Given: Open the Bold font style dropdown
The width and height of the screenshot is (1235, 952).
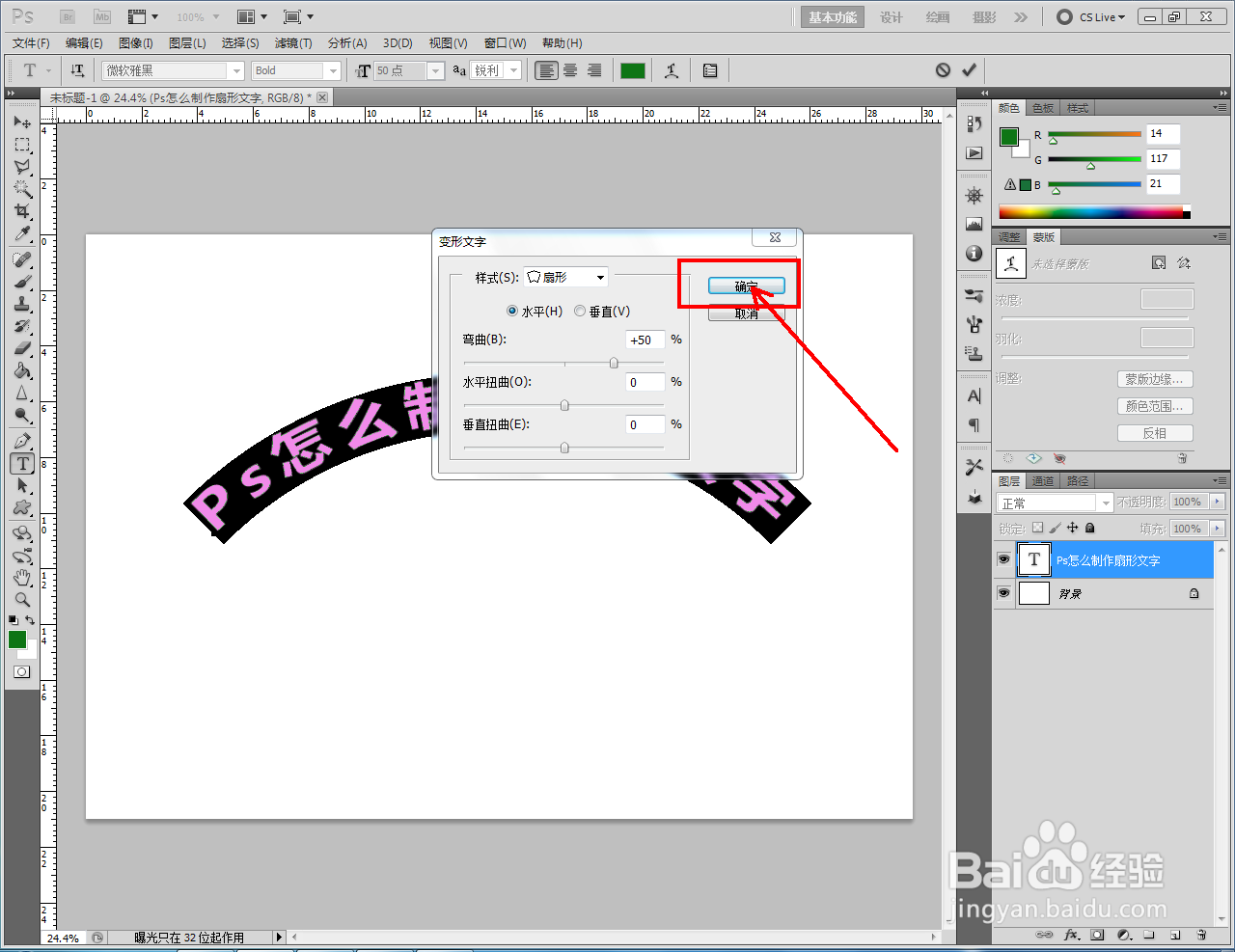Looking at the screenshot, I should coord(333,70).
